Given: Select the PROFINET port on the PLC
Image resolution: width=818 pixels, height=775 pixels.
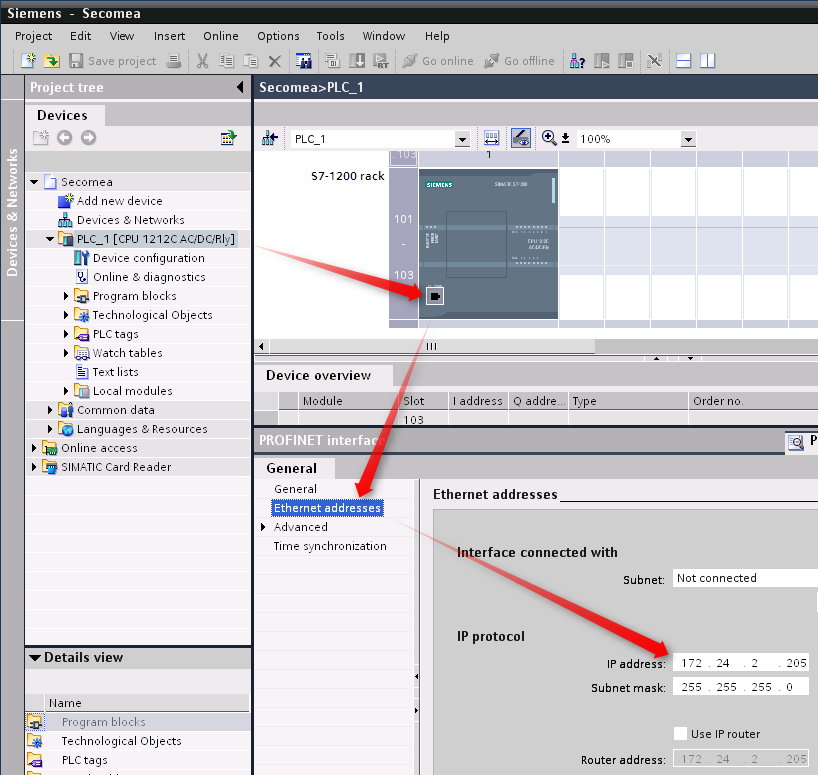Looking at the screenshot, I should (435, 296).
